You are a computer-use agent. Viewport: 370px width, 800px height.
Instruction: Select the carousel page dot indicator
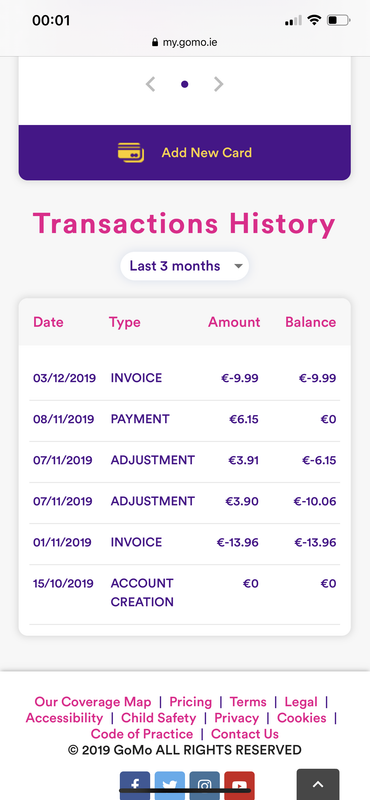tap(185, 84)
